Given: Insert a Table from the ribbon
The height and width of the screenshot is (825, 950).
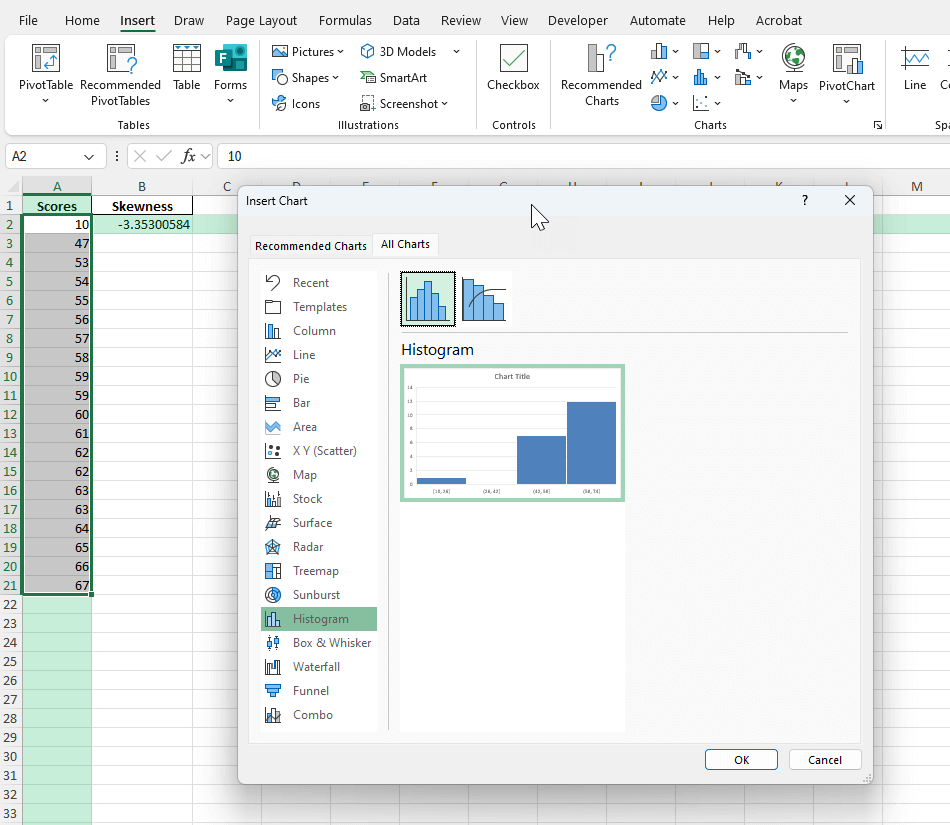Looking at the screenshot, I should (187, 67).
